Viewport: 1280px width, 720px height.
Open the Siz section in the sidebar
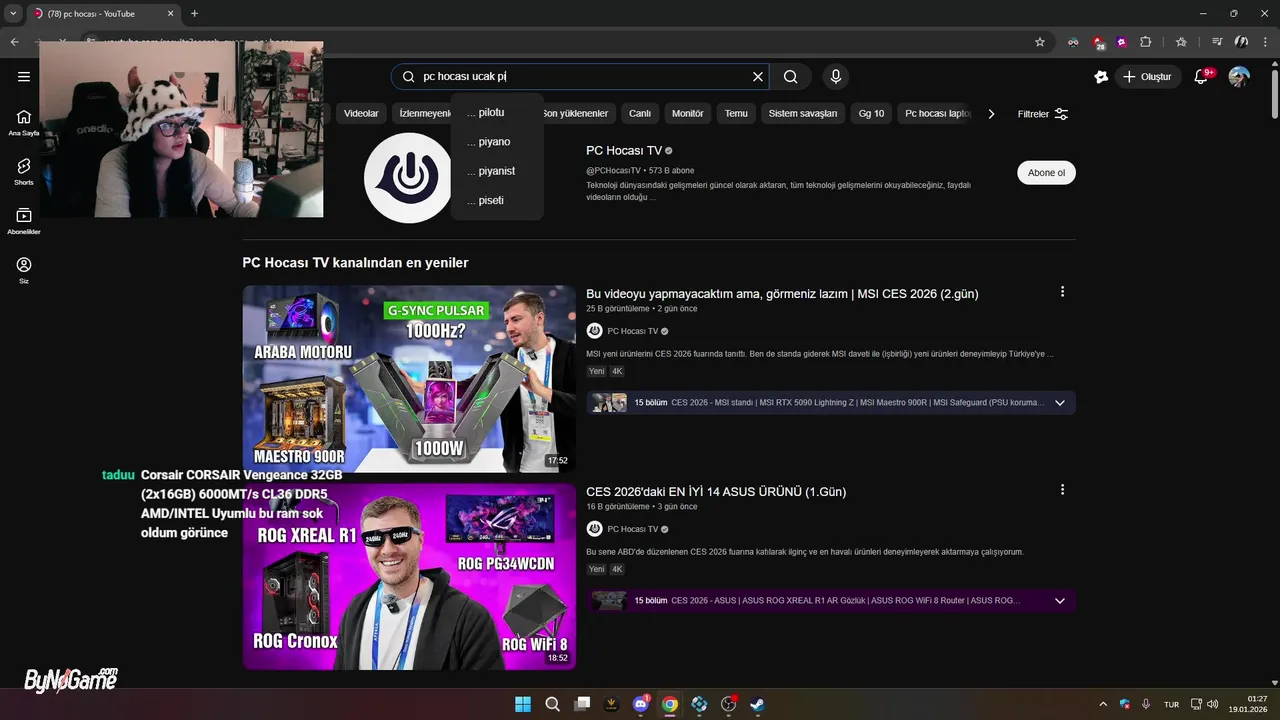pyautogui.click(x=24, y=270)
